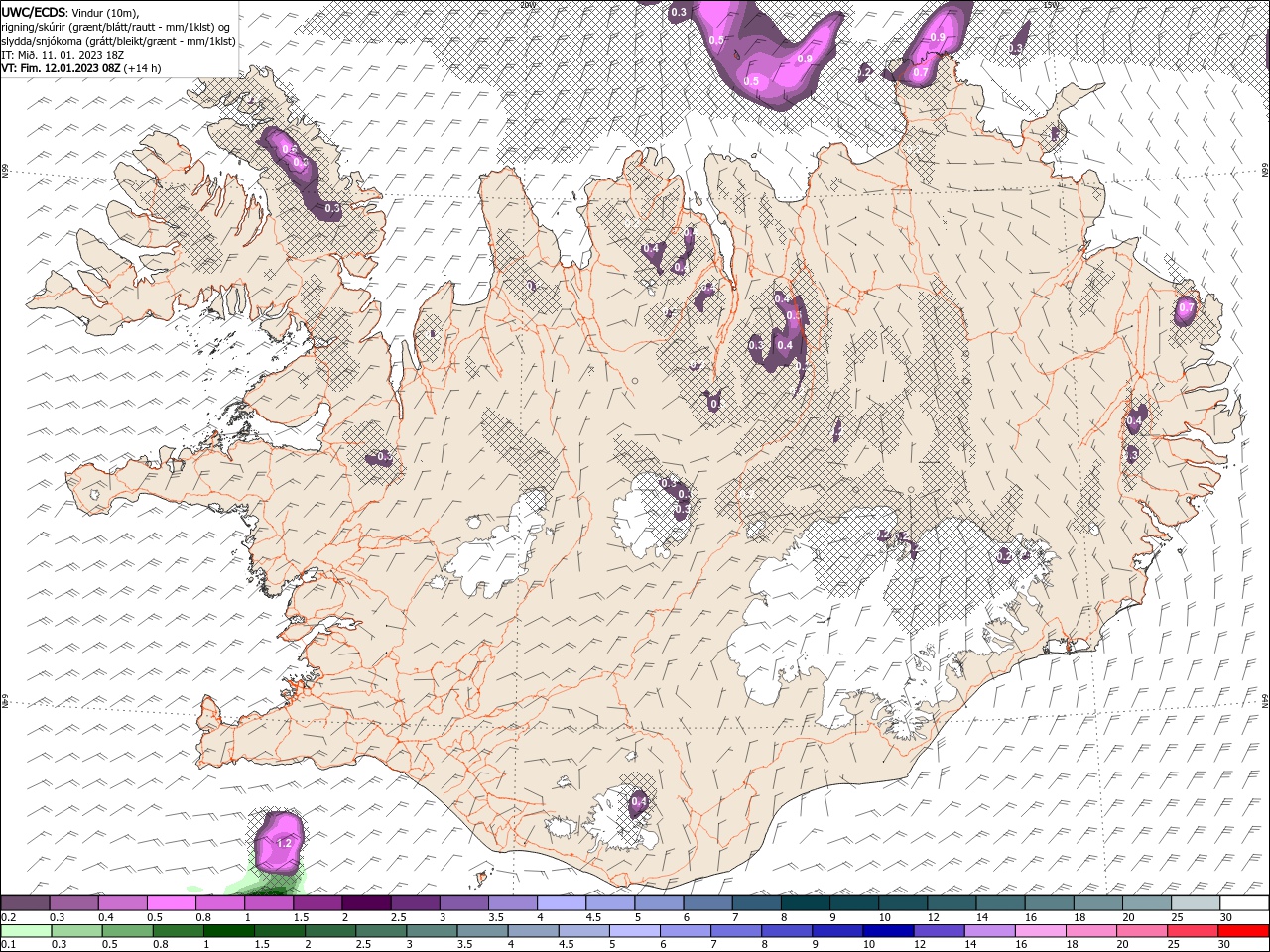Click the white swatch at the snow scale's end
1270x952 pixels.
(1245, 903)
